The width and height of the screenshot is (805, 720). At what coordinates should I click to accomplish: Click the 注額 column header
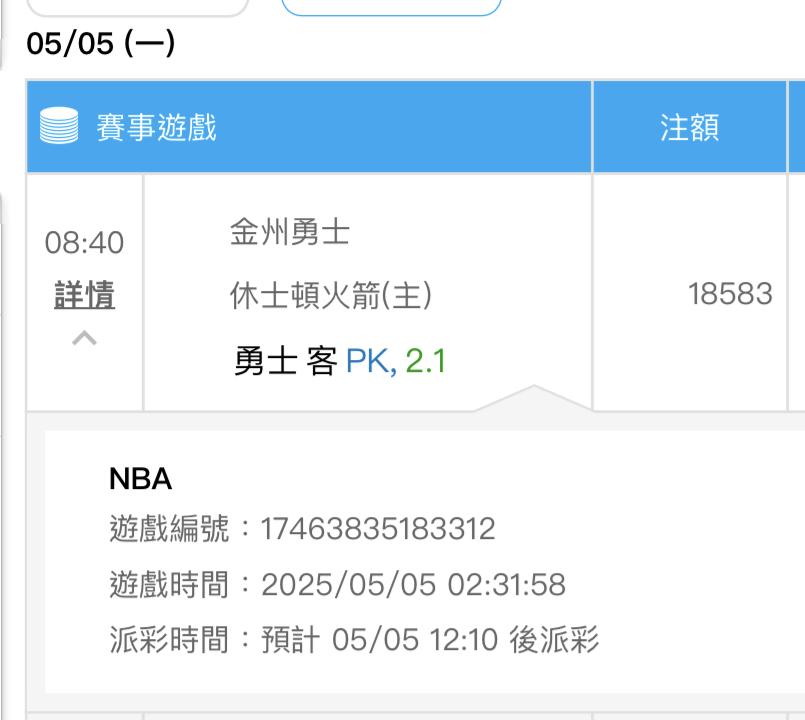point(690,128)
